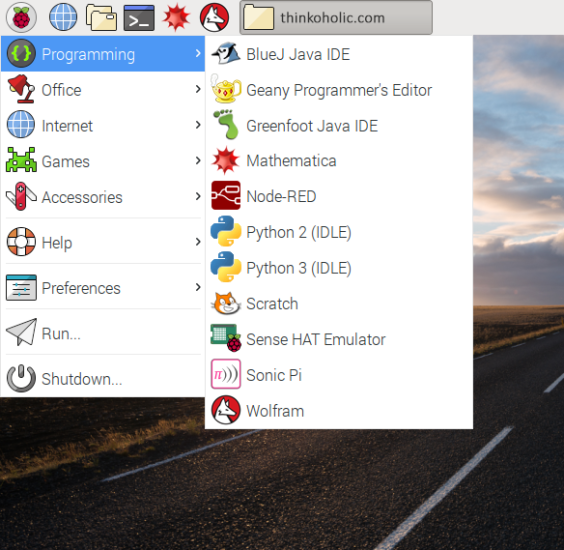Viewport: 564px width, 550px height.
Task: Click the Preferences sliders icon
Action: pyautogui.click(x=21, y=287)
